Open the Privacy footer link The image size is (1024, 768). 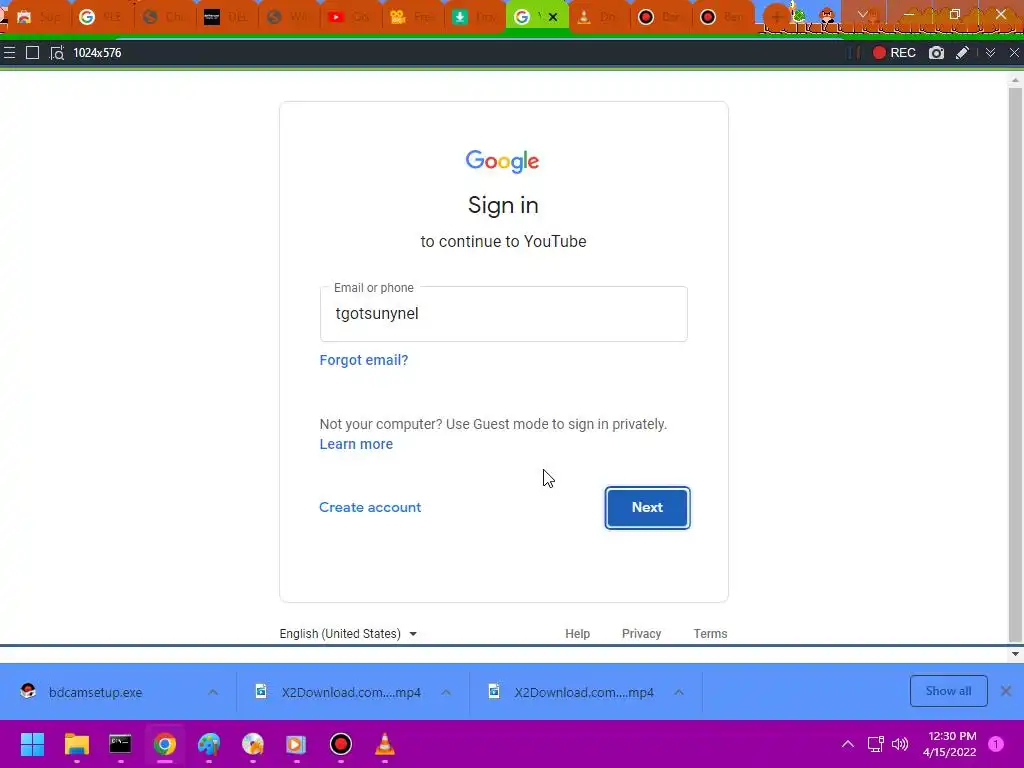pos(641,633)
